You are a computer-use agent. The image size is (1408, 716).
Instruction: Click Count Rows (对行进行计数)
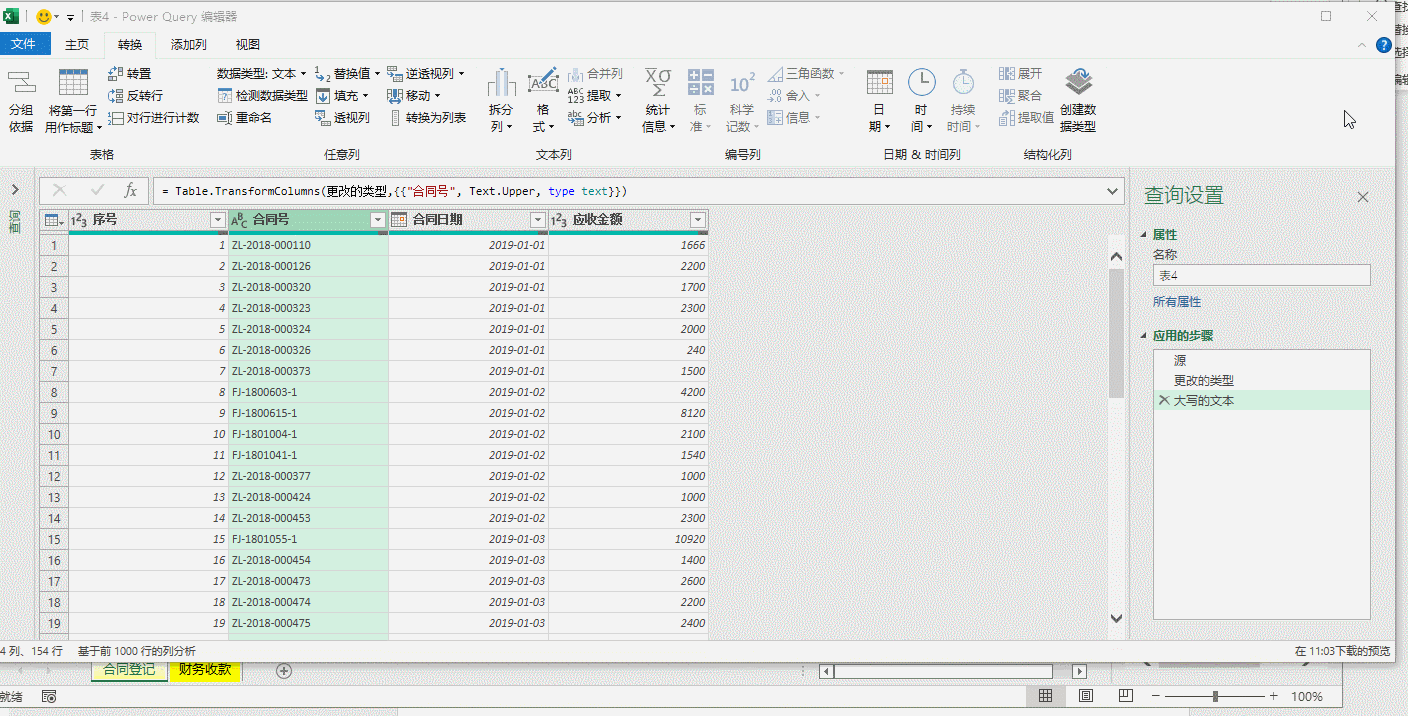point(153,117)
